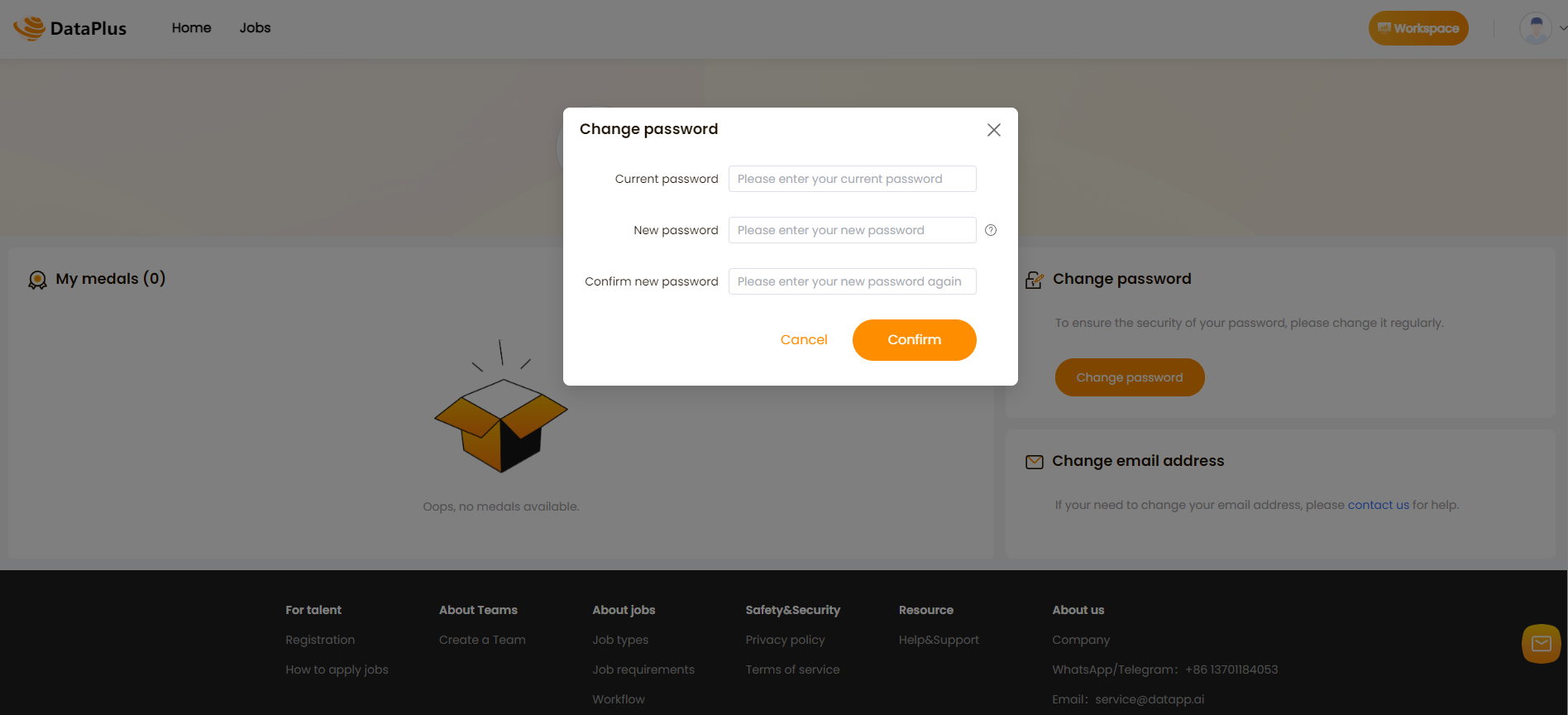
Task: Open the Privacy policy footer link
Action: tap(785, 640)
